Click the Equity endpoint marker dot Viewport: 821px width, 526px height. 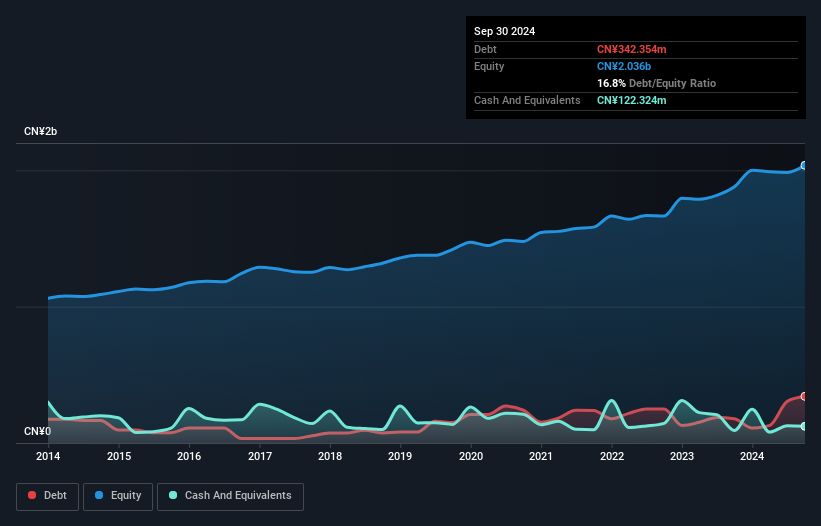804,165
